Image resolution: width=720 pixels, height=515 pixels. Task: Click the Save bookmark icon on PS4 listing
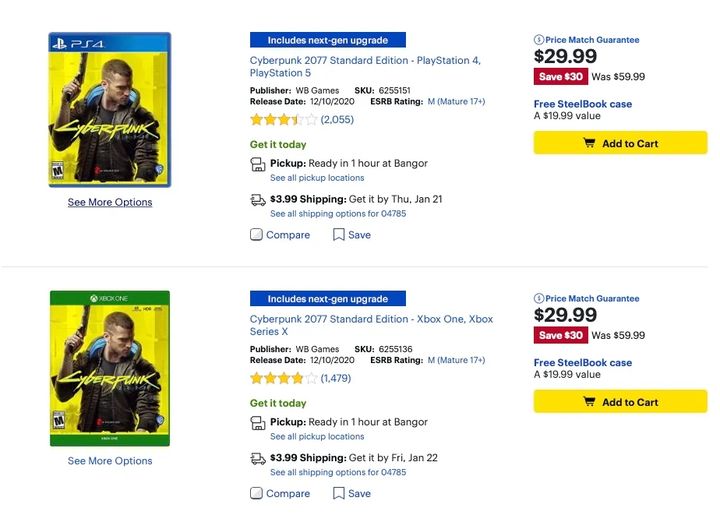[x=339, y=235]
